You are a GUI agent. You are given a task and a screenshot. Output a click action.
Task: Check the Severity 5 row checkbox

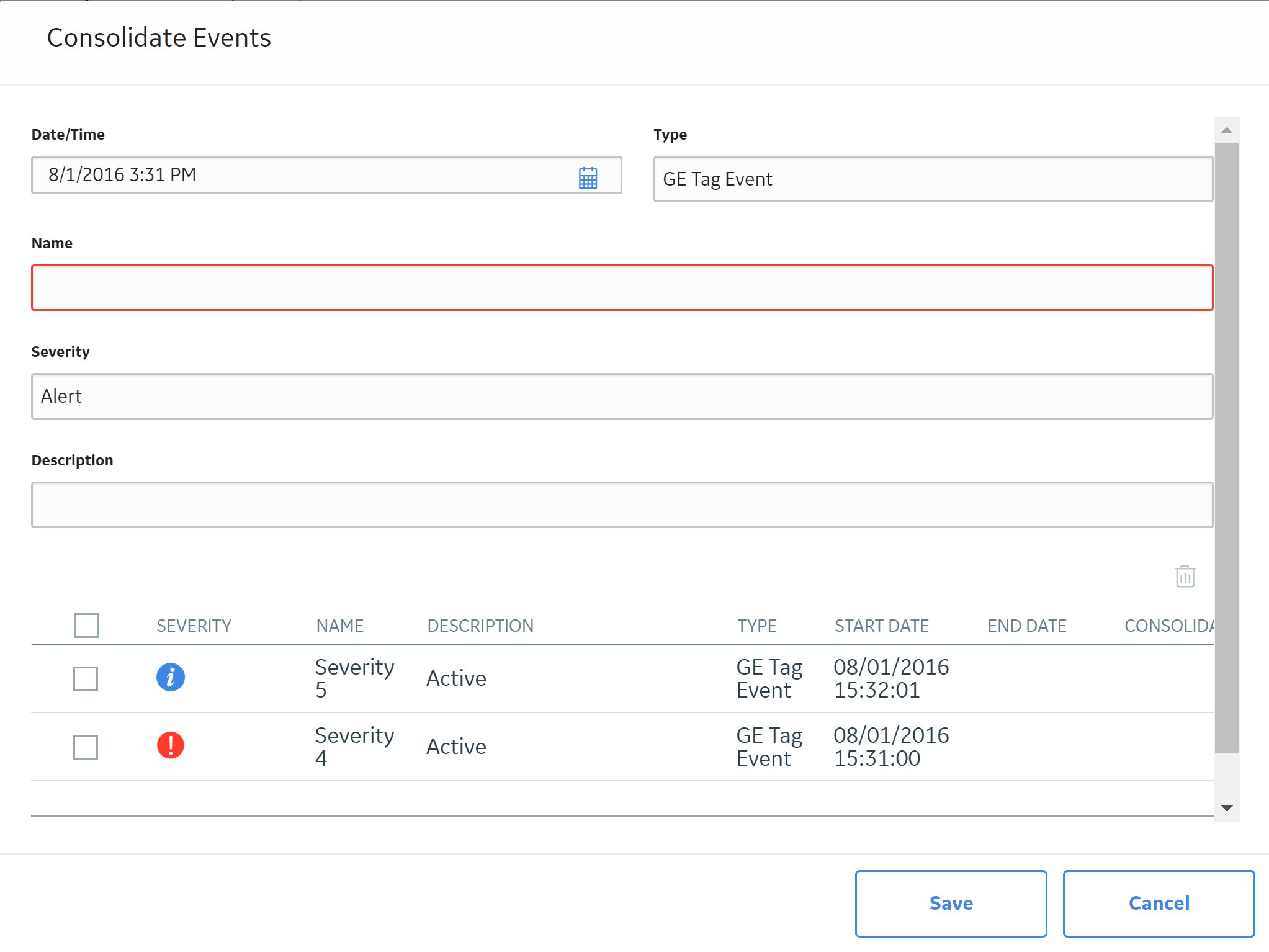(86, 678)
